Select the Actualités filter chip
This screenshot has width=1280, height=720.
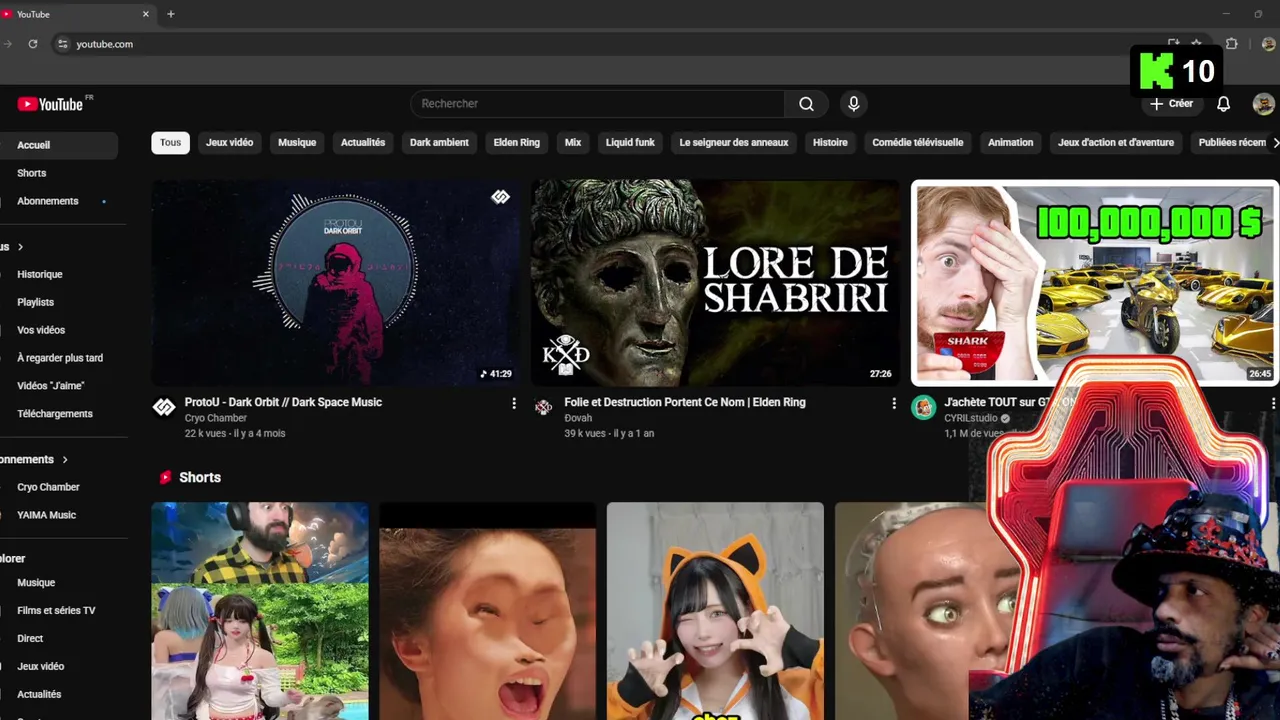[363, 143]
